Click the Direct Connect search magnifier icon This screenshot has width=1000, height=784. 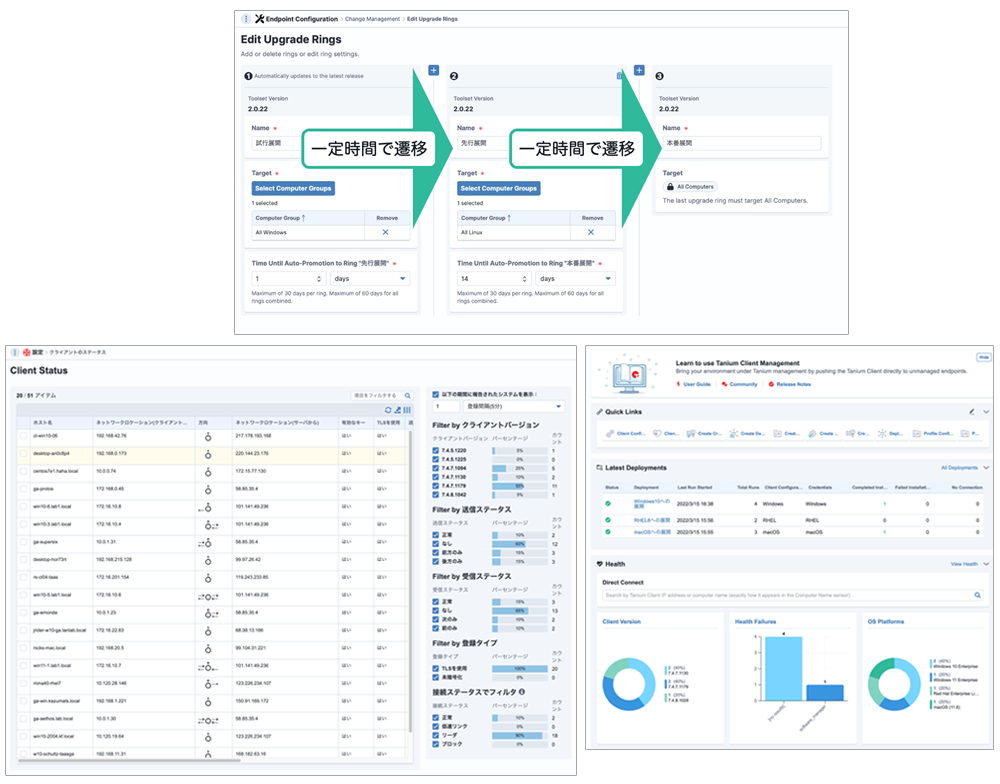pyautogui.click(x=978, y=595)
